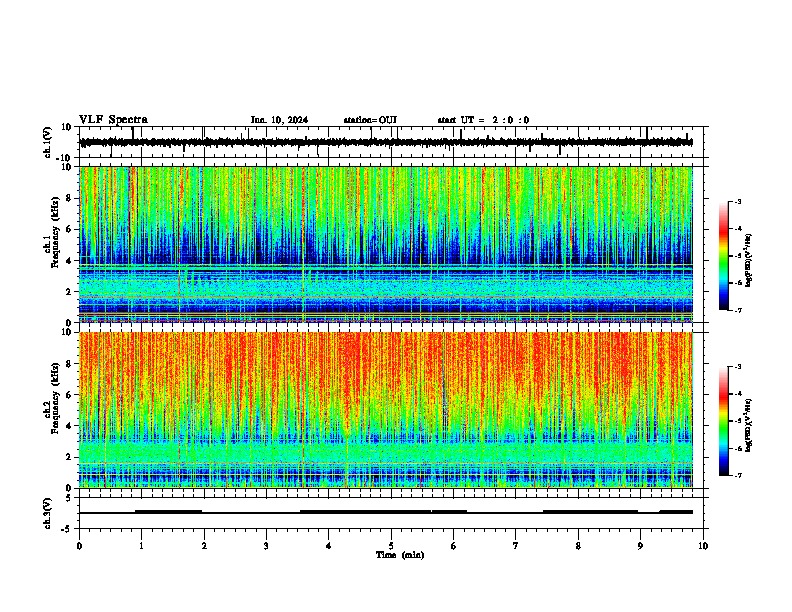792x612 pixels.
Task: Click the ch.3(V) axis label
Action: click(x=48, y=513)
